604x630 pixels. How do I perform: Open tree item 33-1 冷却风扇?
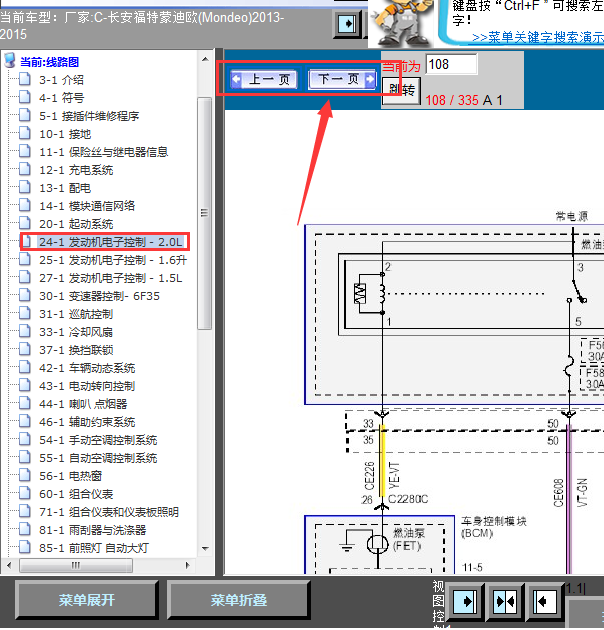click(x=76, y=332)
